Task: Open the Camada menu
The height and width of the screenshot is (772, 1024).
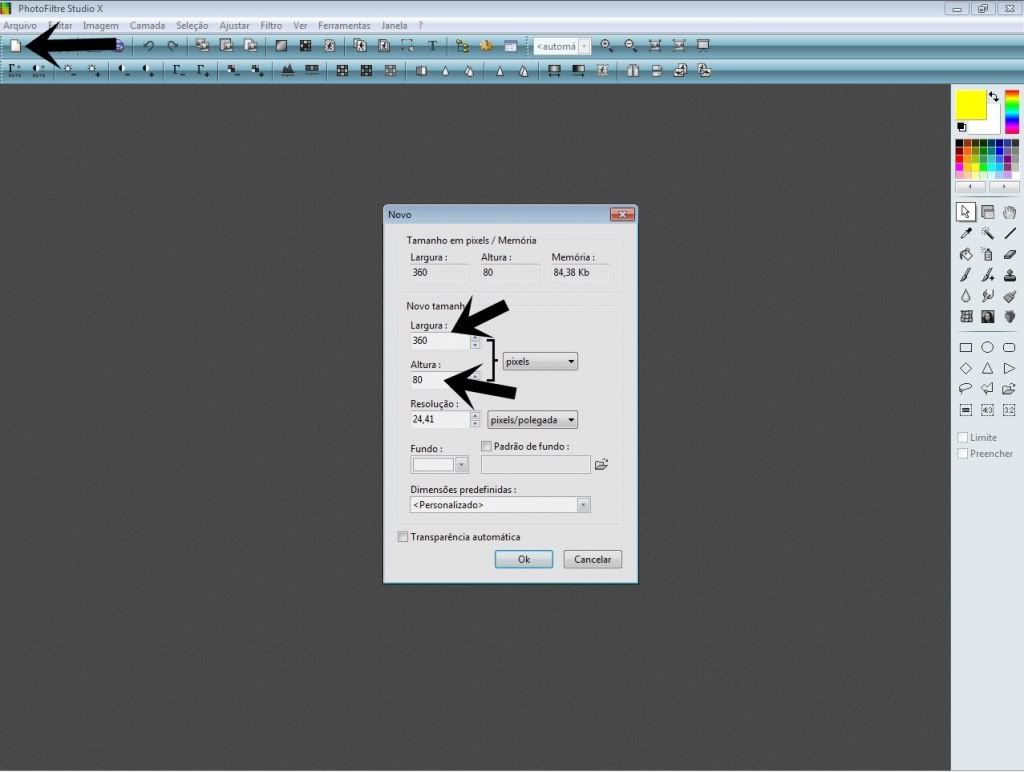Action: [147, 25]
